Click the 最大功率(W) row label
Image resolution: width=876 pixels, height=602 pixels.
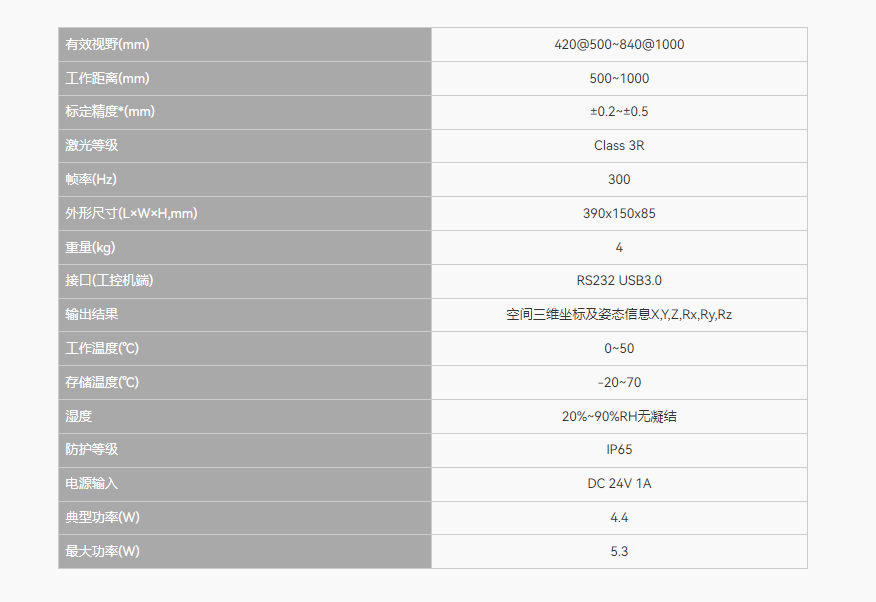coord(102,551)
